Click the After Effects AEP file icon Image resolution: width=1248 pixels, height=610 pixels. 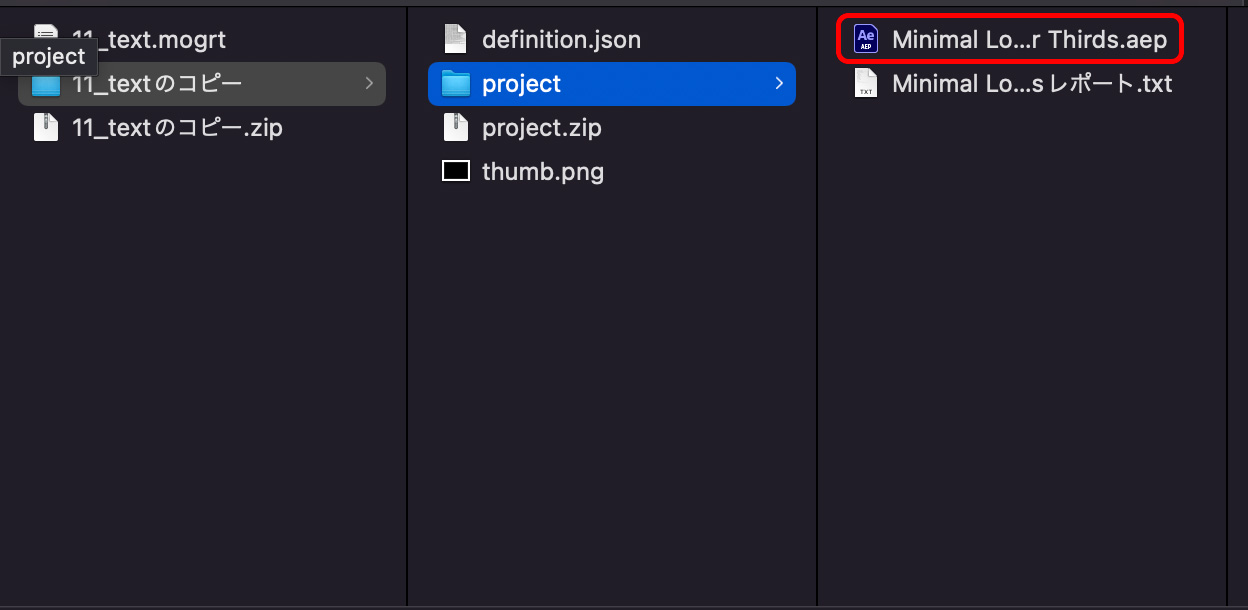pyautogui.click(x=866, y=39)
